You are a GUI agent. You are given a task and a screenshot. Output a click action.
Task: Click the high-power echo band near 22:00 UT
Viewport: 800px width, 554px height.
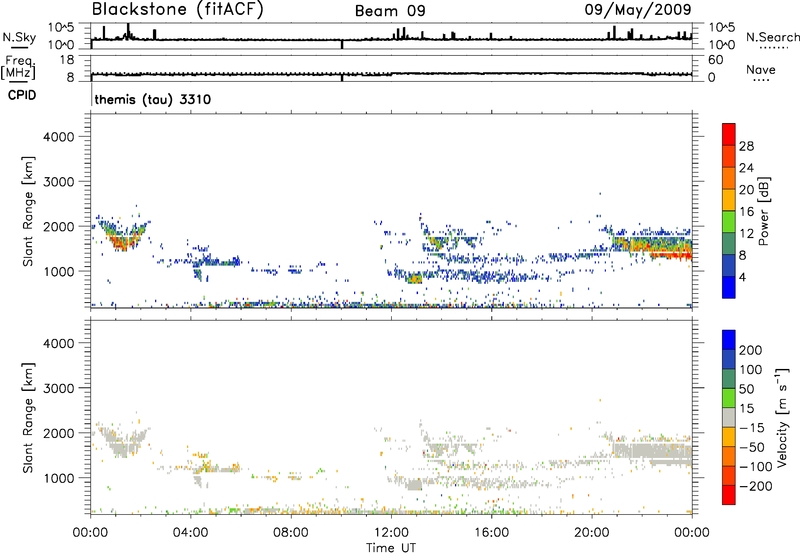pos(653,246)
